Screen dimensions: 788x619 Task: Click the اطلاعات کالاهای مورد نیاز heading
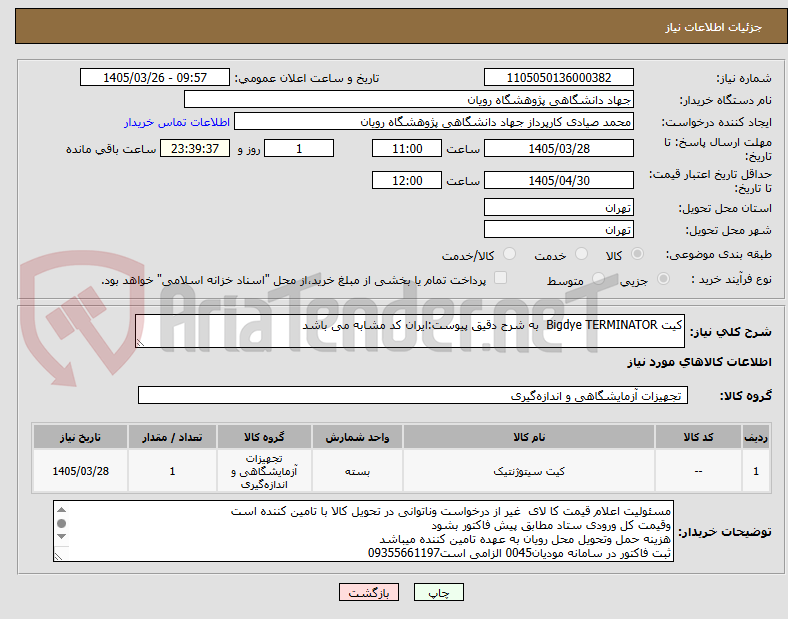coord(699,362)
